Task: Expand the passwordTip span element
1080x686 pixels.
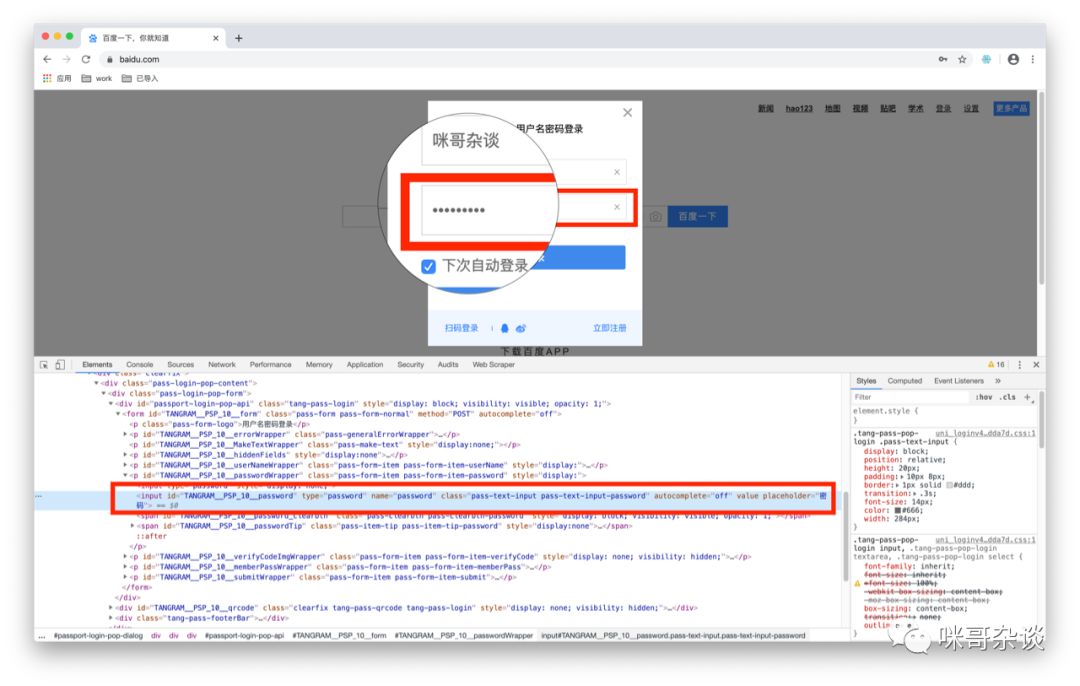Action: click(132, 526)
